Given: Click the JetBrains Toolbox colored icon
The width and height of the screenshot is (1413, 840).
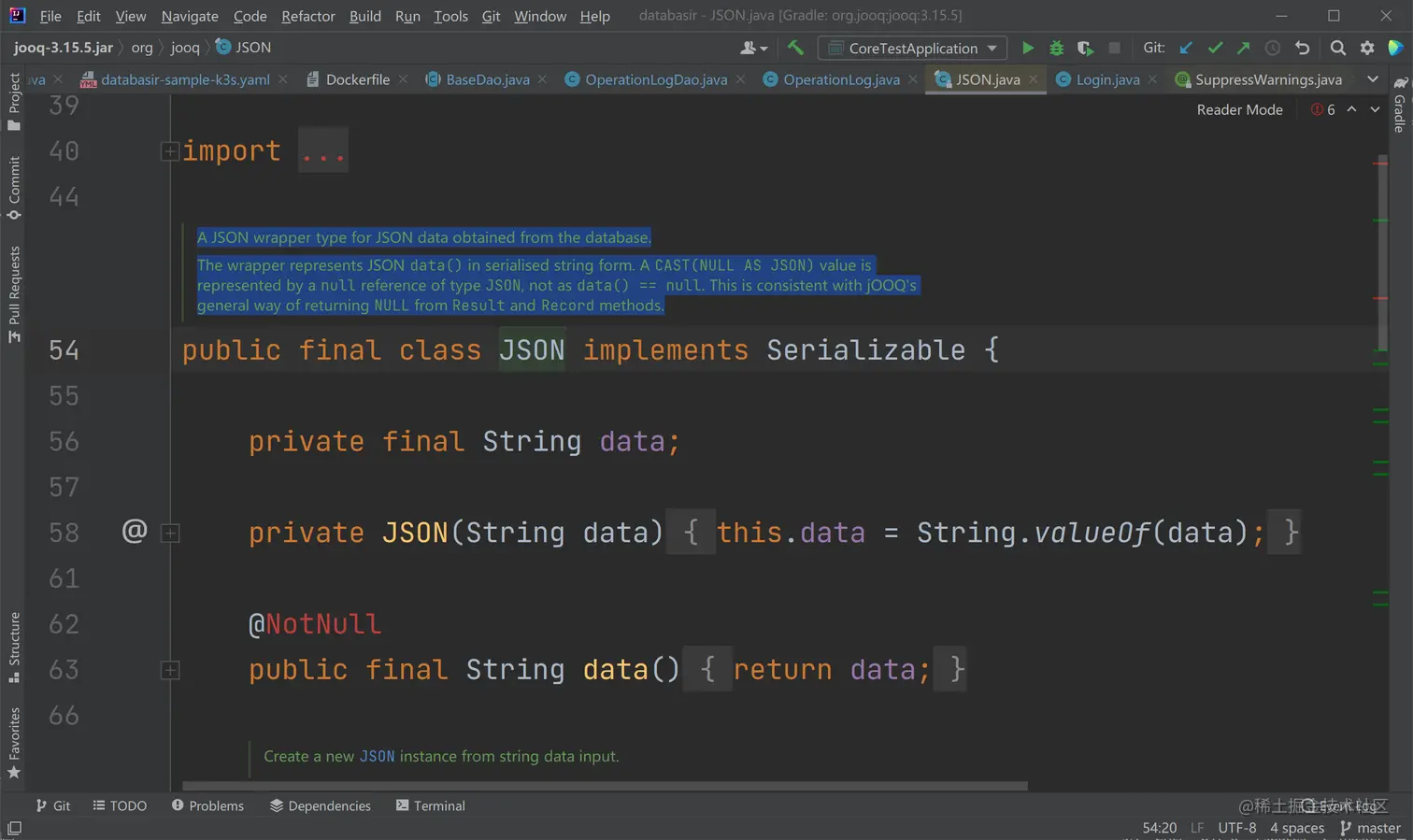Looking at the screenshot, I should (x=1396, y=48).
